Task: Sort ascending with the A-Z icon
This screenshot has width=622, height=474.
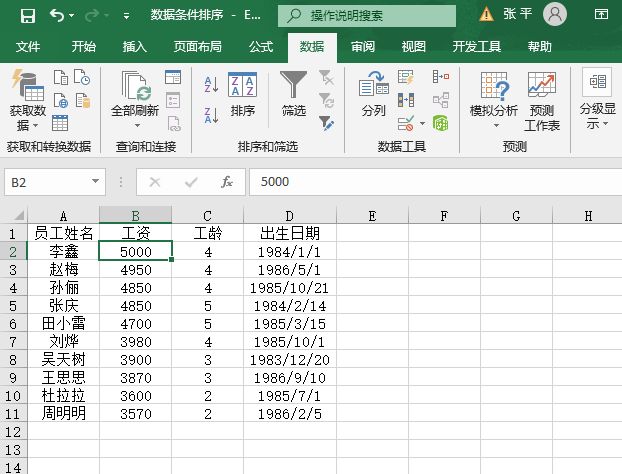Action: (x=211, y=84)
